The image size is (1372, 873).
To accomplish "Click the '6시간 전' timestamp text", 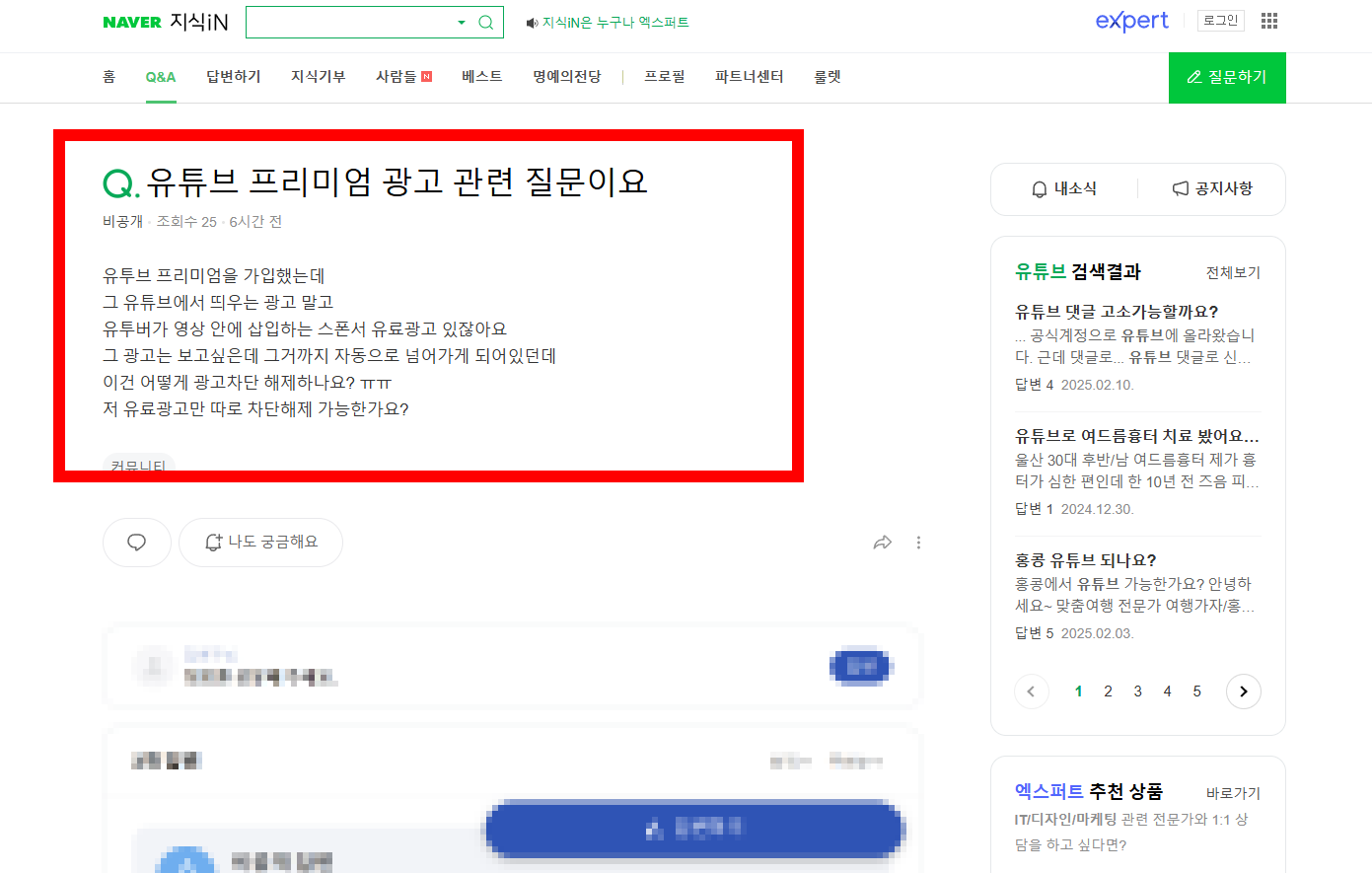I will (255, 222).
